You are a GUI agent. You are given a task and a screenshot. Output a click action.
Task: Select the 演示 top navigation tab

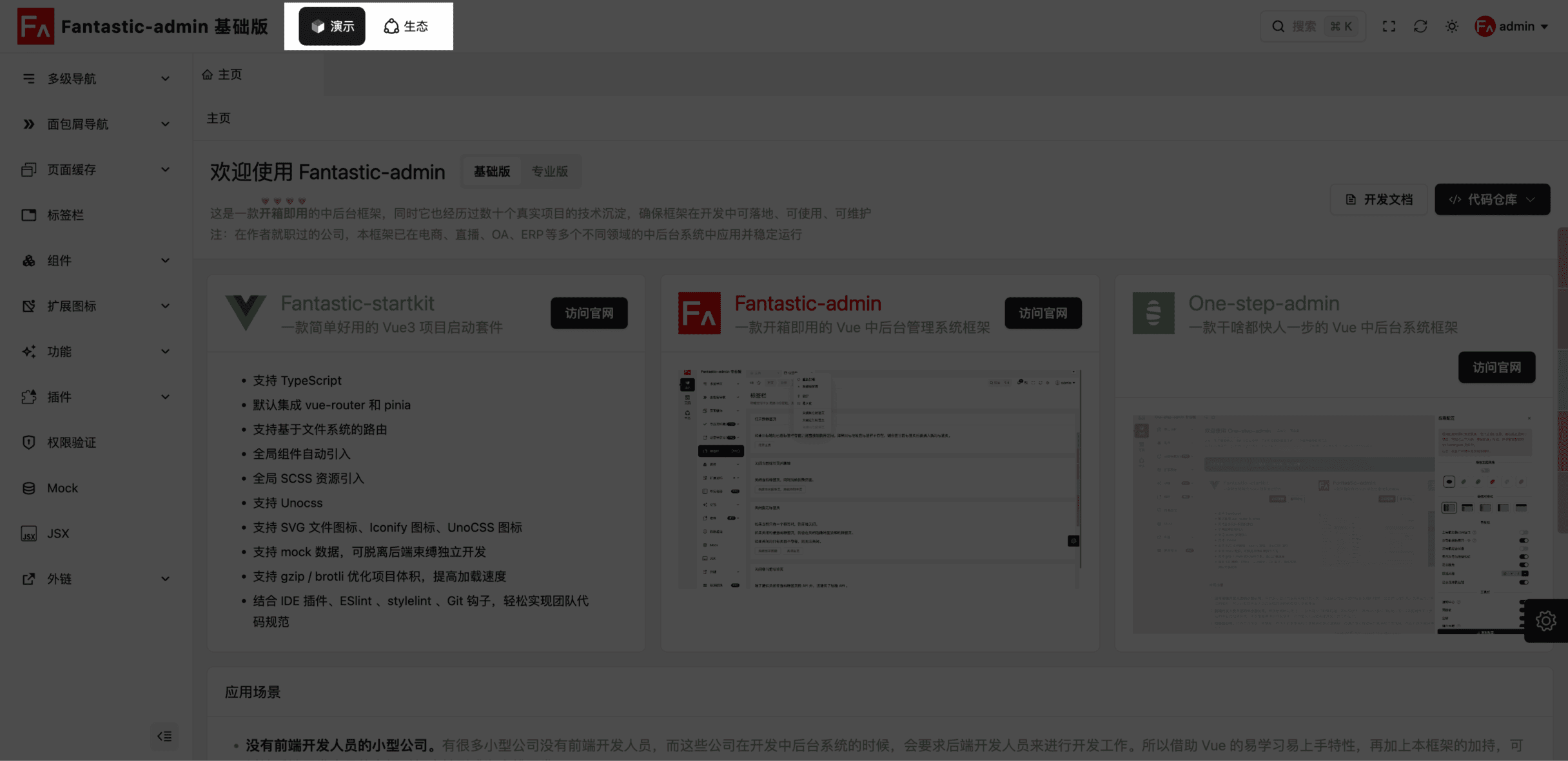click(332, 26)
